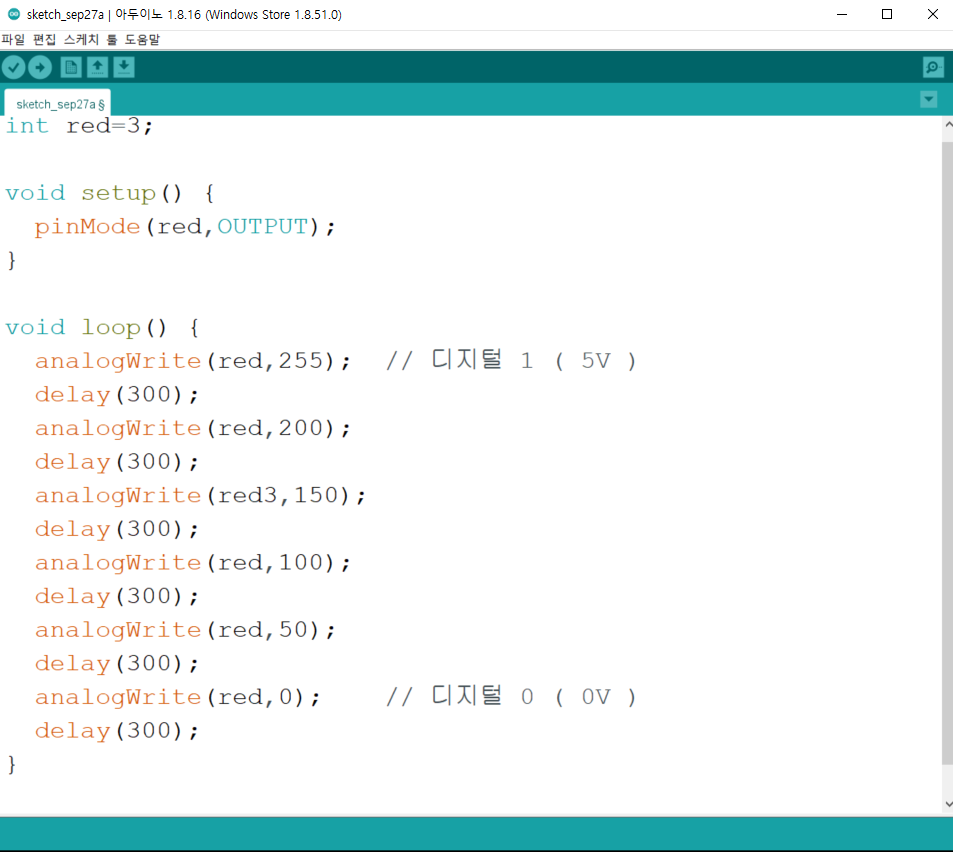Screen dimensions: 953x852
Task: Click the scrollbar up arrow
Action: click(x=948, y=124)
